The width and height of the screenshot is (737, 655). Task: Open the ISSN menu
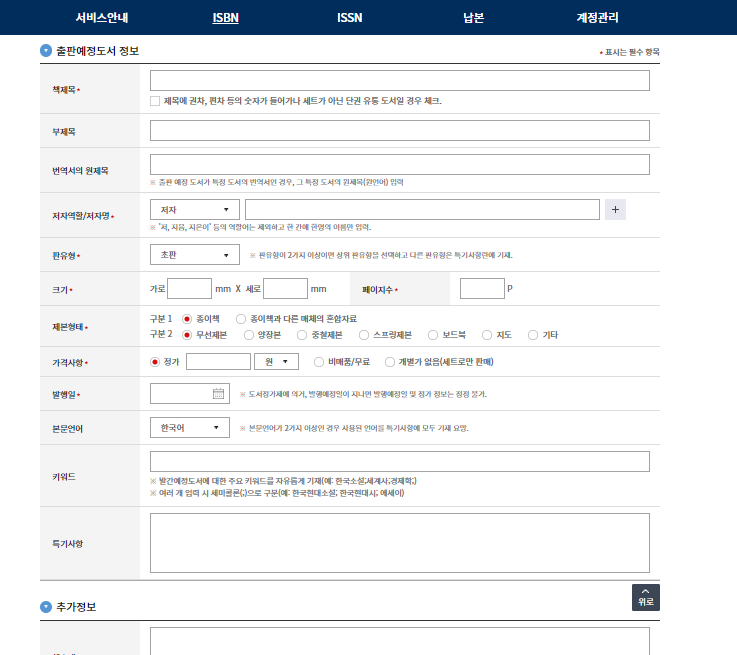coord(350,18)
